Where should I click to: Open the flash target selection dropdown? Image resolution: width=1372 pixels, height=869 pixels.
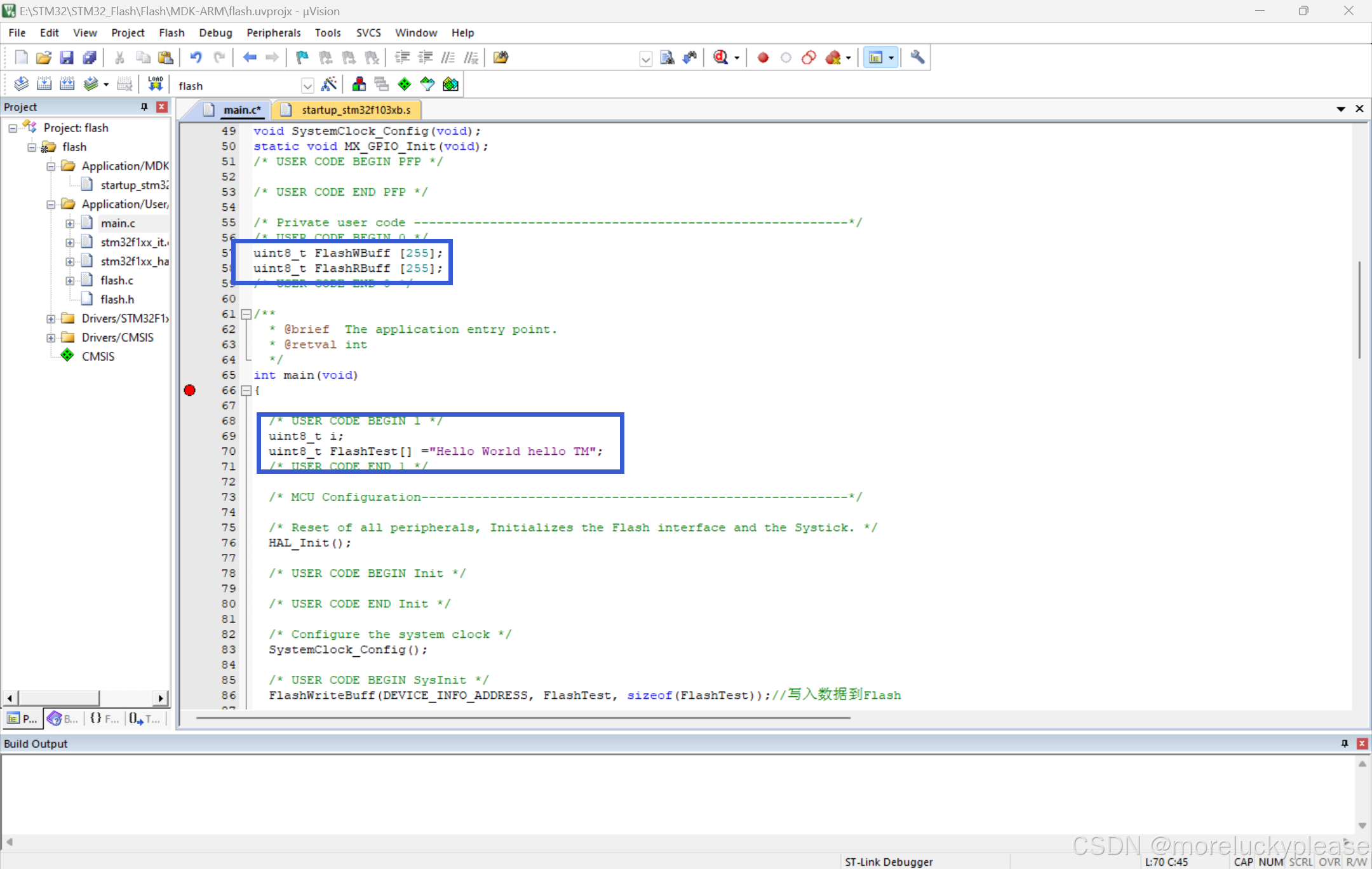pyautogui.click(x=307, y=85)
